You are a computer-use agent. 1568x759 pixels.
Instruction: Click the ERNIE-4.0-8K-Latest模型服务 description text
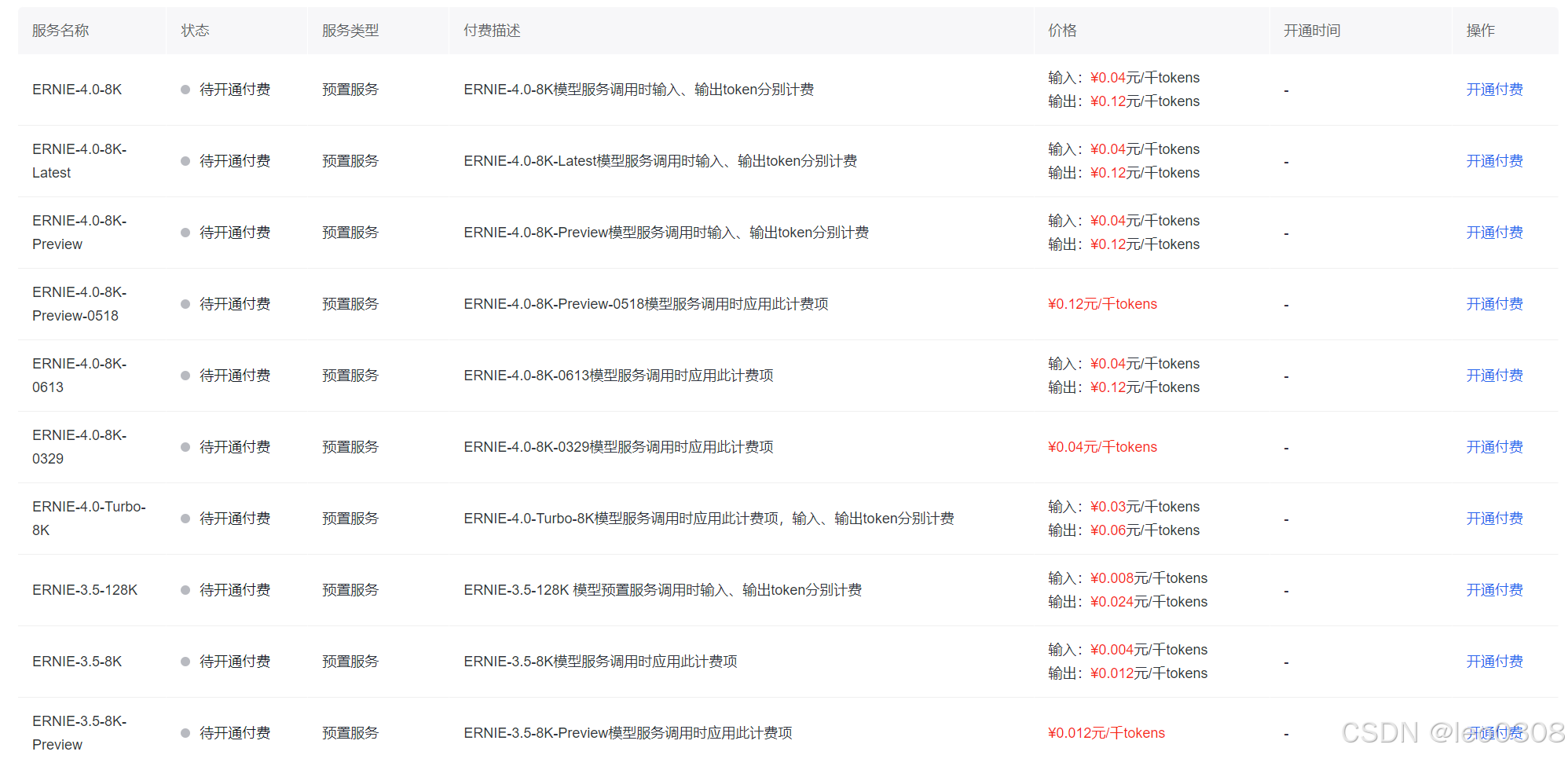pos(660,161)
